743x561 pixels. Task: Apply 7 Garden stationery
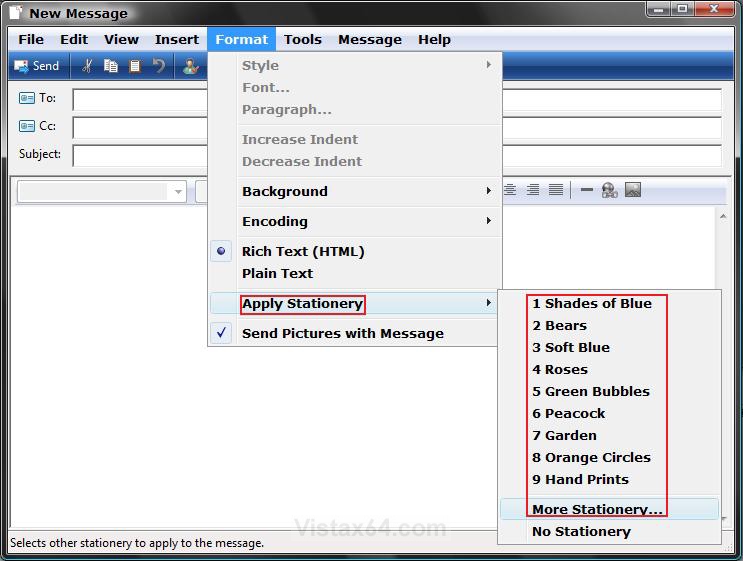(609, 435)
